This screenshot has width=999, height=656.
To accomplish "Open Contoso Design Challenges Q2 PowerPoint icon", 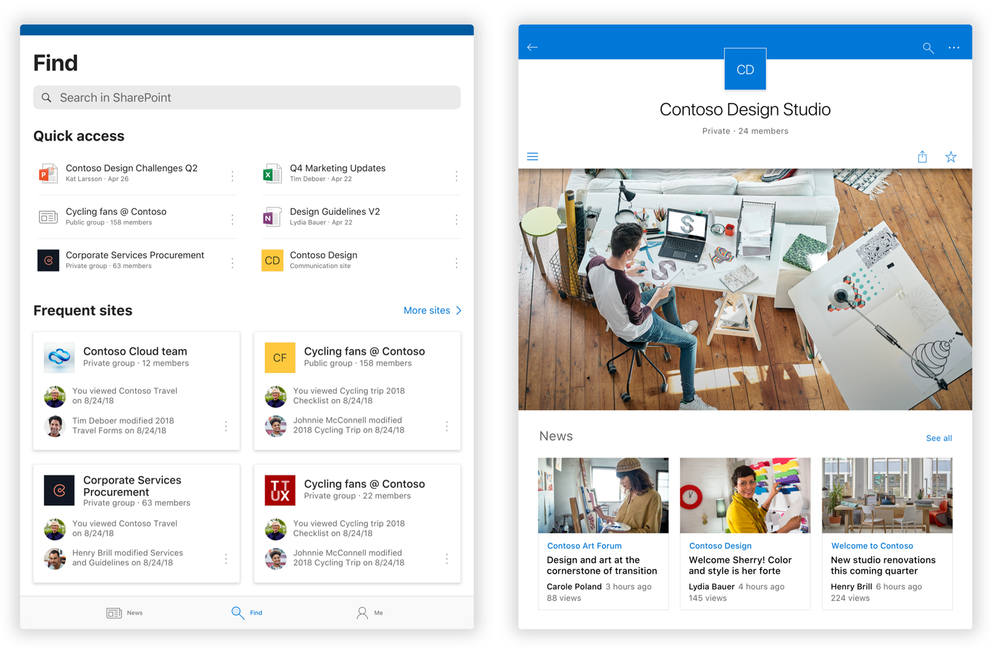I will click(48, 173).
